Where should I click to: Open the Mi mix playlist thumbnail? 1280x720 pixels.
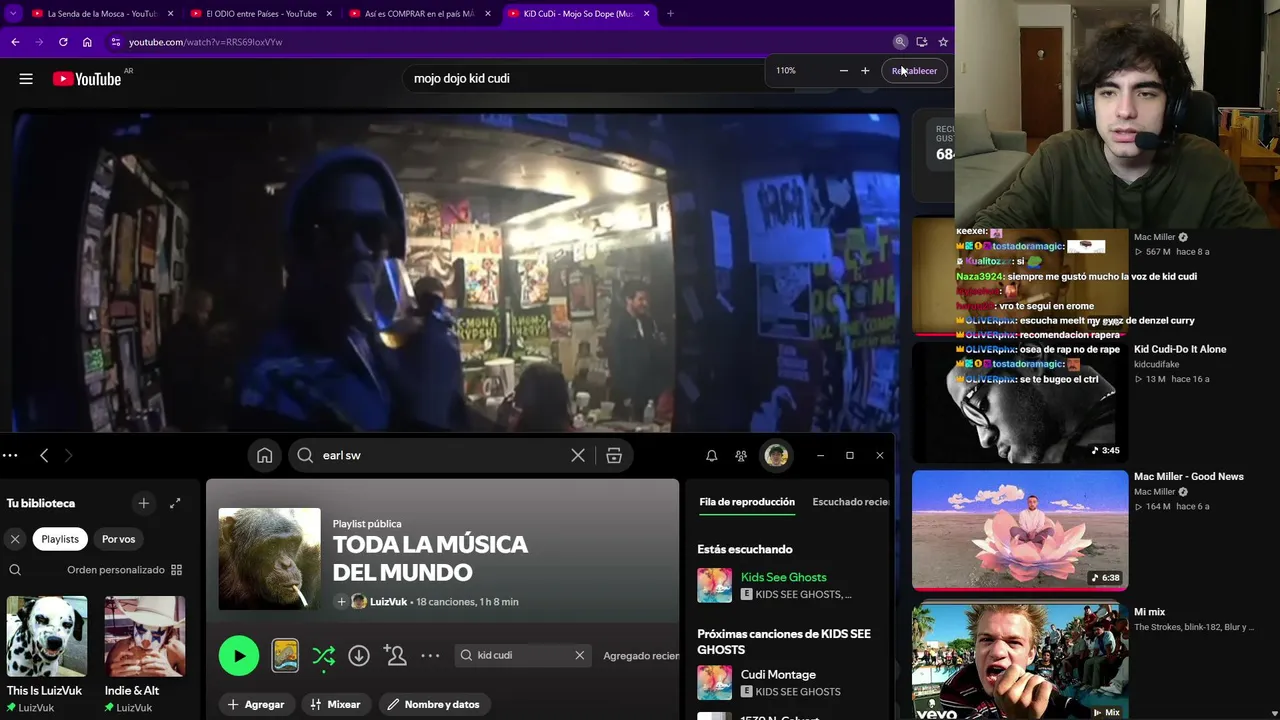click(x=1020, y=661)
